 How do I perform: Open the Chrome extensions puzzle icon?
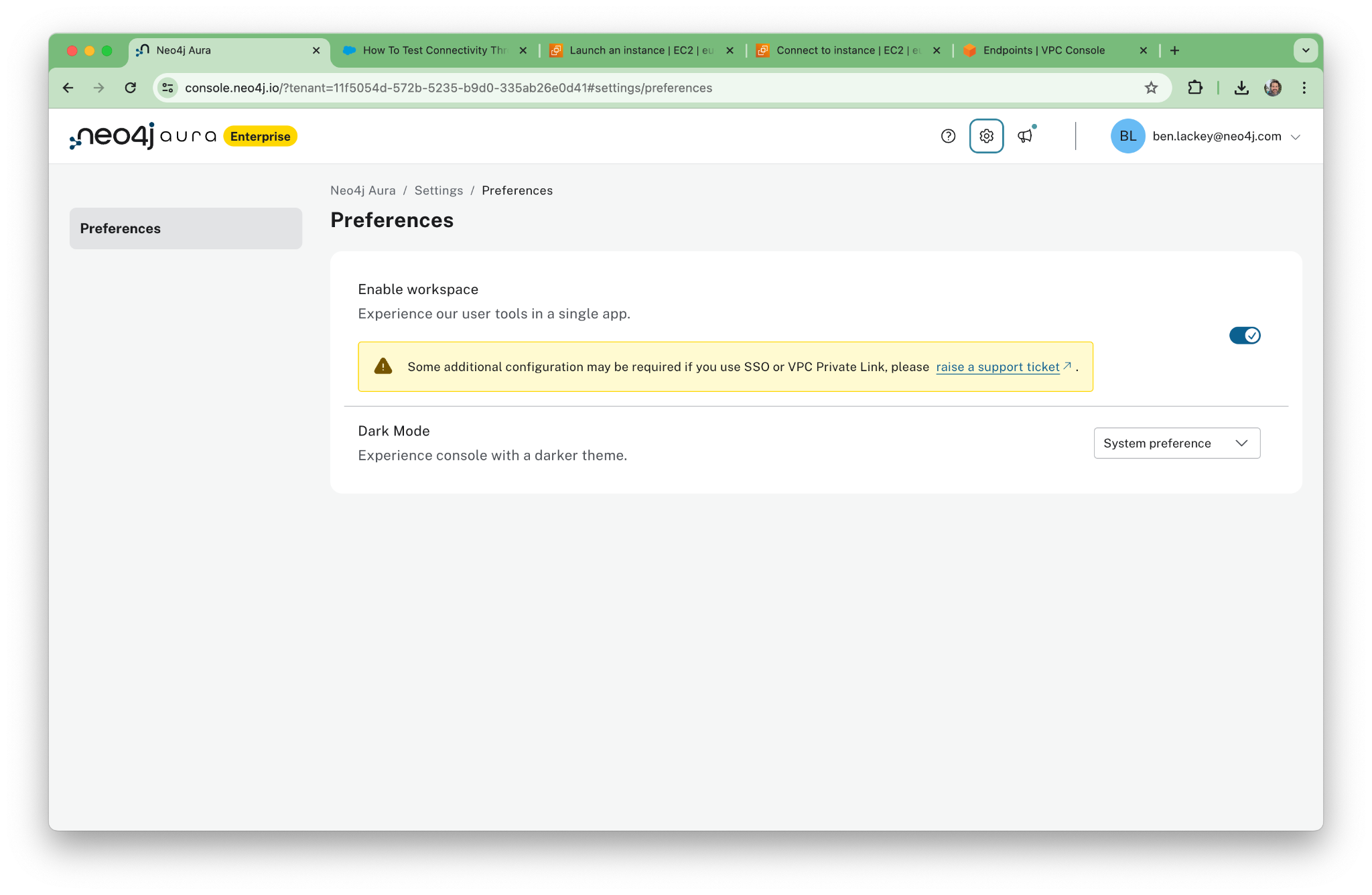(1195, 88)
